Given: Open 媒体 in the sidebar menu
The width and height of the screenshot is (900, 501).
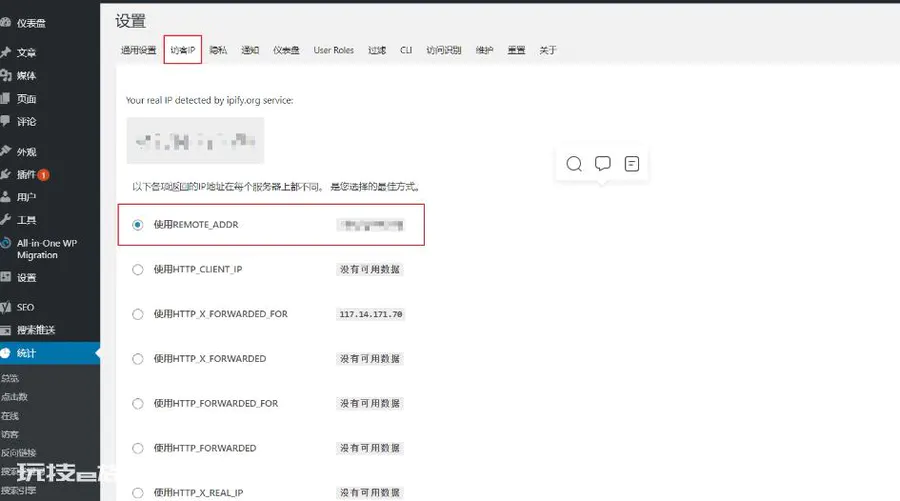Looking at the screenshot, I should (26, 75).
